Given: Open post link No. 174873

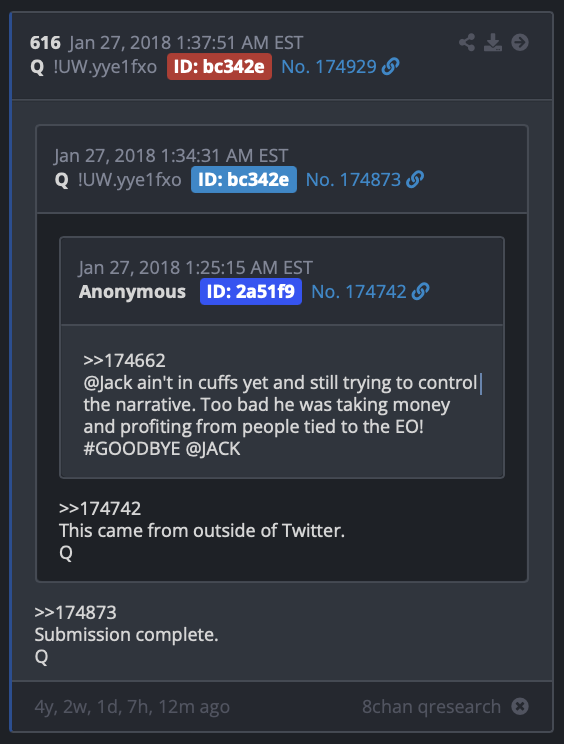Looking at the screenshot, I should click(353, 180).
